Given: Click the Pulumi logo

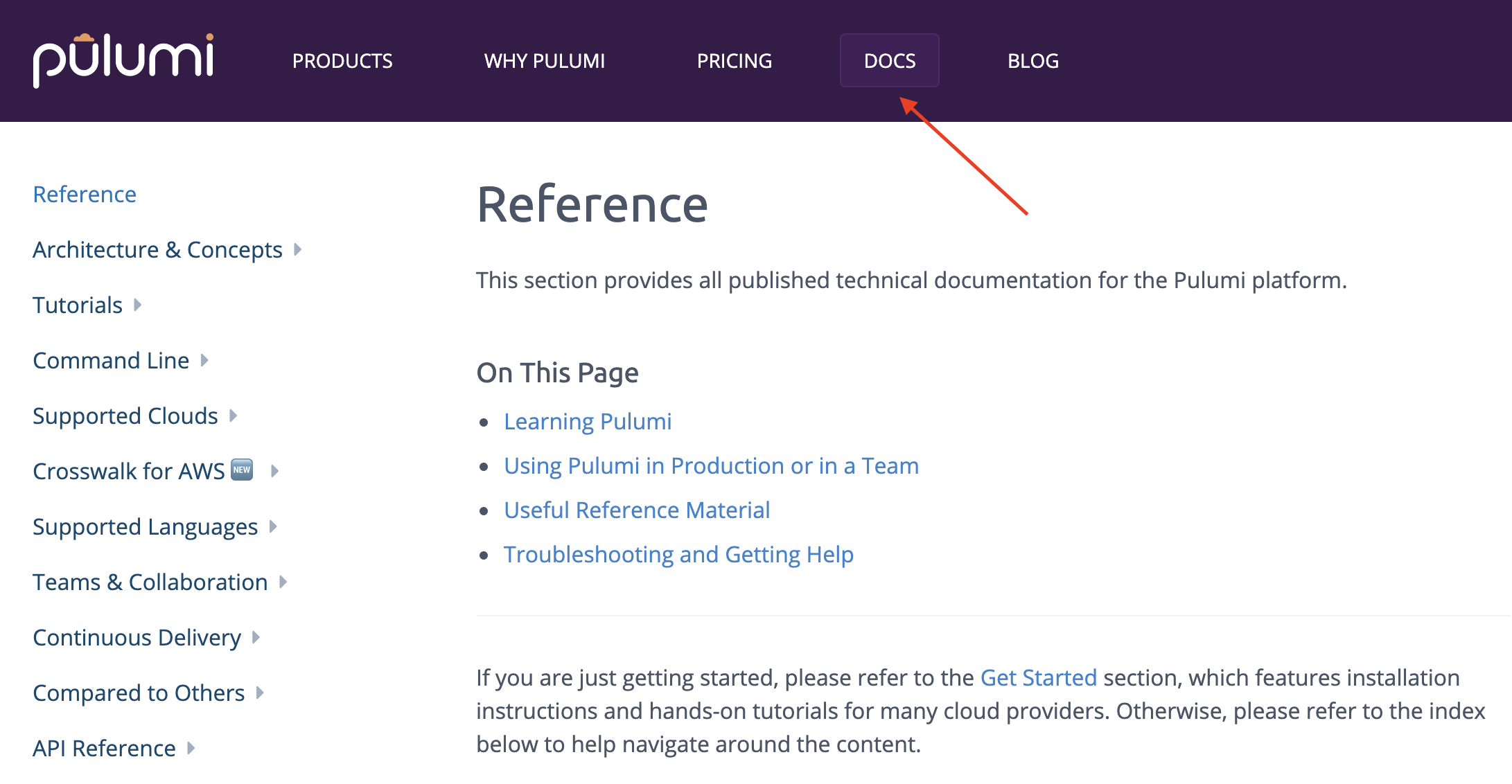Looking at the screenshot, I should coord(123,60).
